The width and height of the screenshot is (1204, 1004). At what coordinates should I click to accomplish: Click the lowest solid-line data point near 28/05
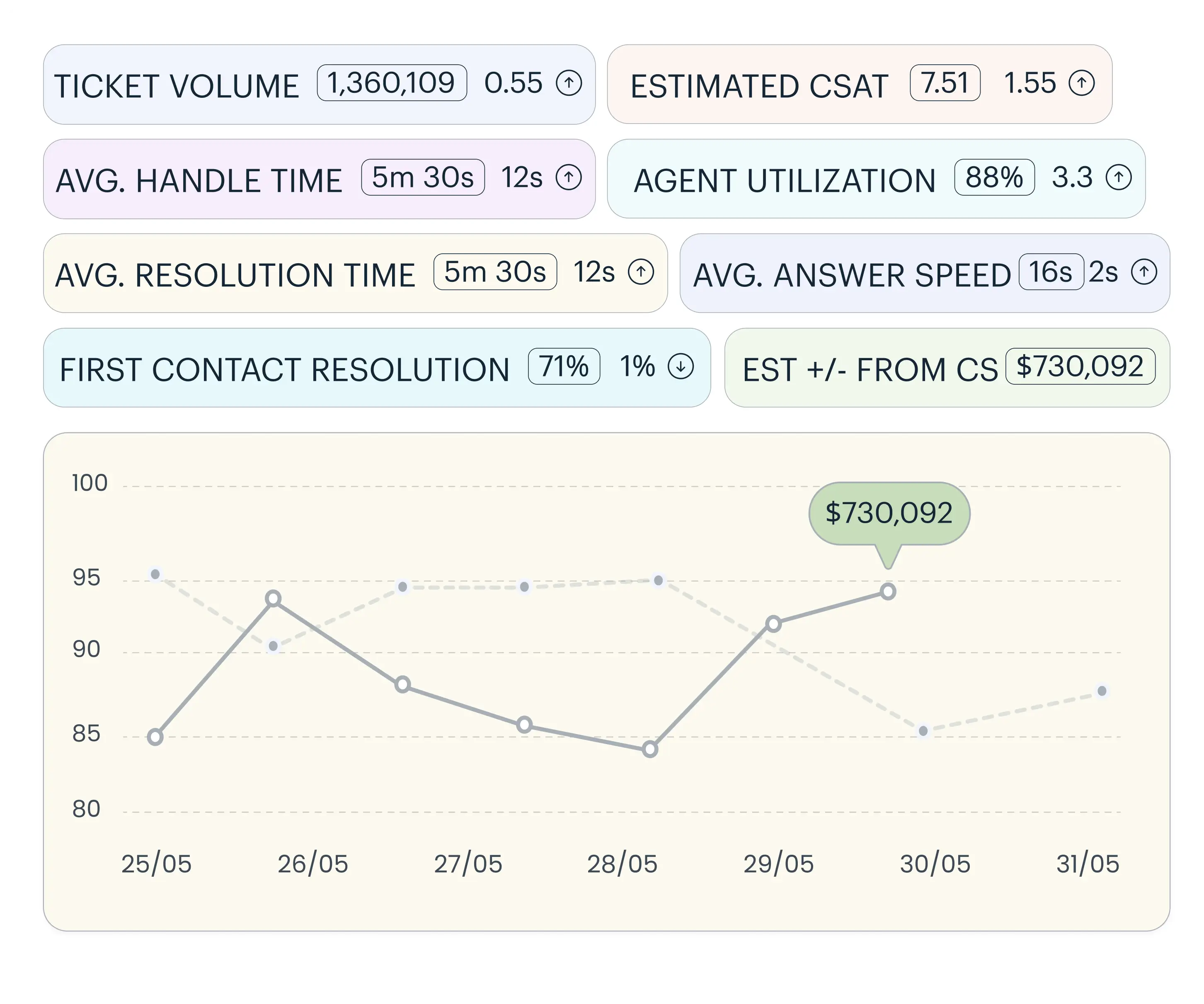tap(649, 749)
